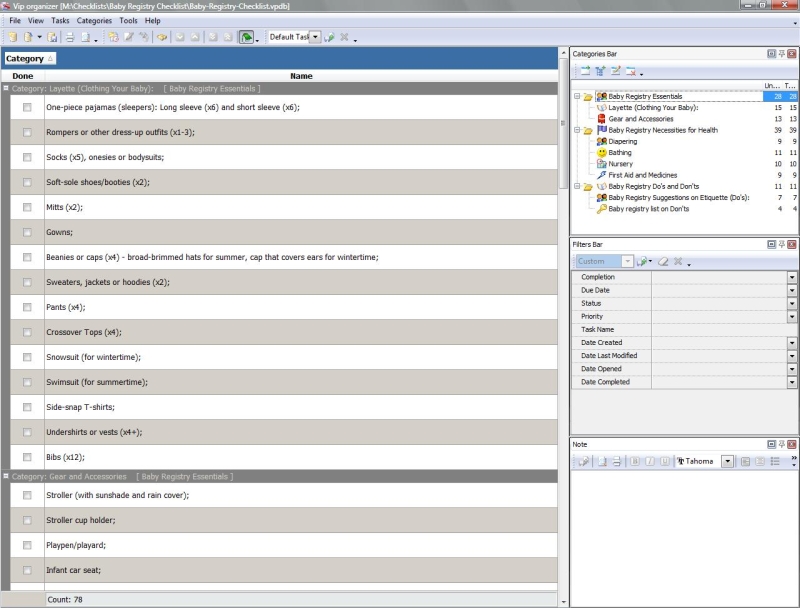Viewport: 800px width, 608px height.
Task: Mark Infant car seat as done
Action: coord(27,570)
